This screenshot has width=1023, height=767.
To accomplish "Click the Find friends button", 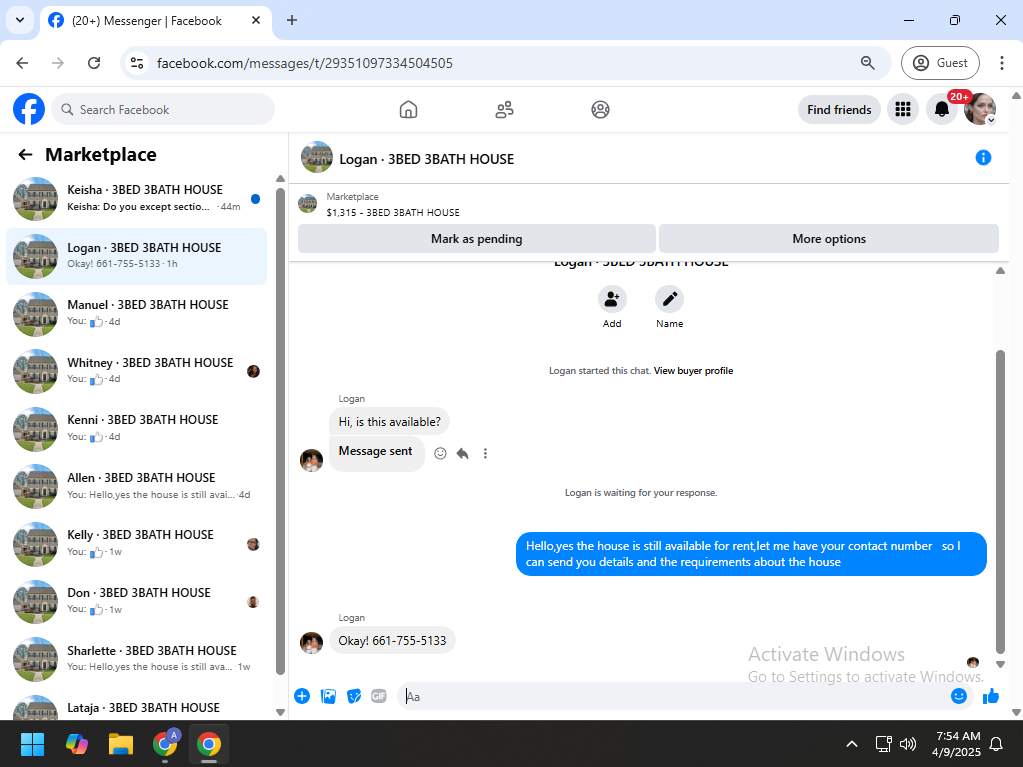I will pos(839,110).
